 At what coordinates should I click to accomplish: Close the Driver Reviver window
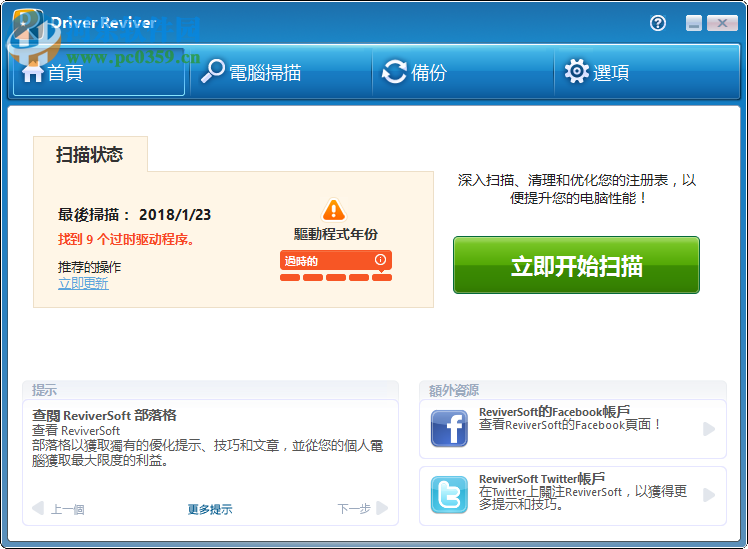point(722,23)
